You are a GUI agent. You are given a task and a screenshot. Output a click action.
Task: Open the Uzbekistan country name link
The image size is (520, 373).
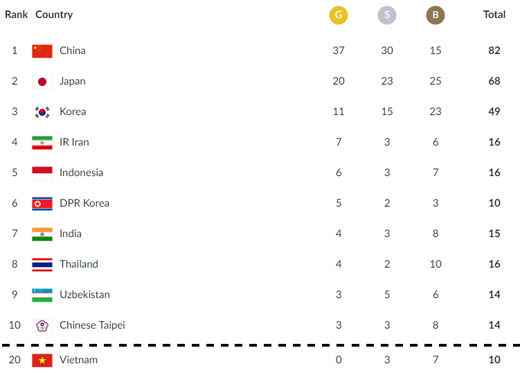pos(85,294)
